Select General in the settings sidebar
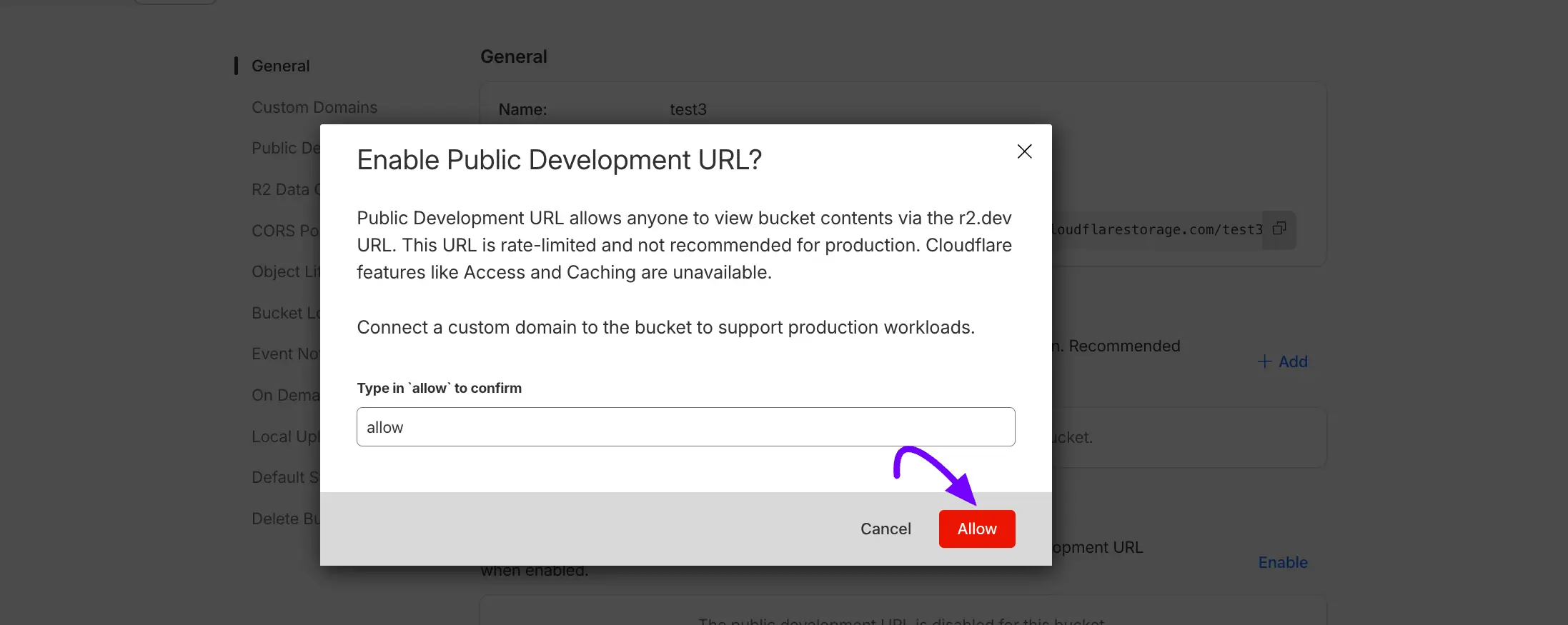 click(280, 66)
